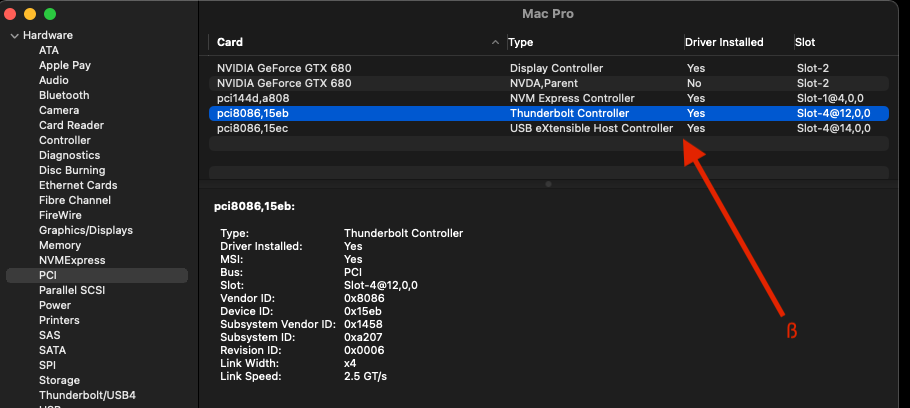Sort by Driver Installed column header
Screen dimensions: 910x408
pyautogui.click(x=723, y=43)
